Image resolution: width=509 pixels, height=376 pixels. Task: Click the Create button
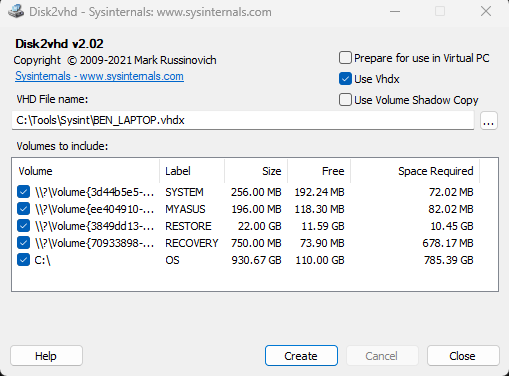coord(301,356)
